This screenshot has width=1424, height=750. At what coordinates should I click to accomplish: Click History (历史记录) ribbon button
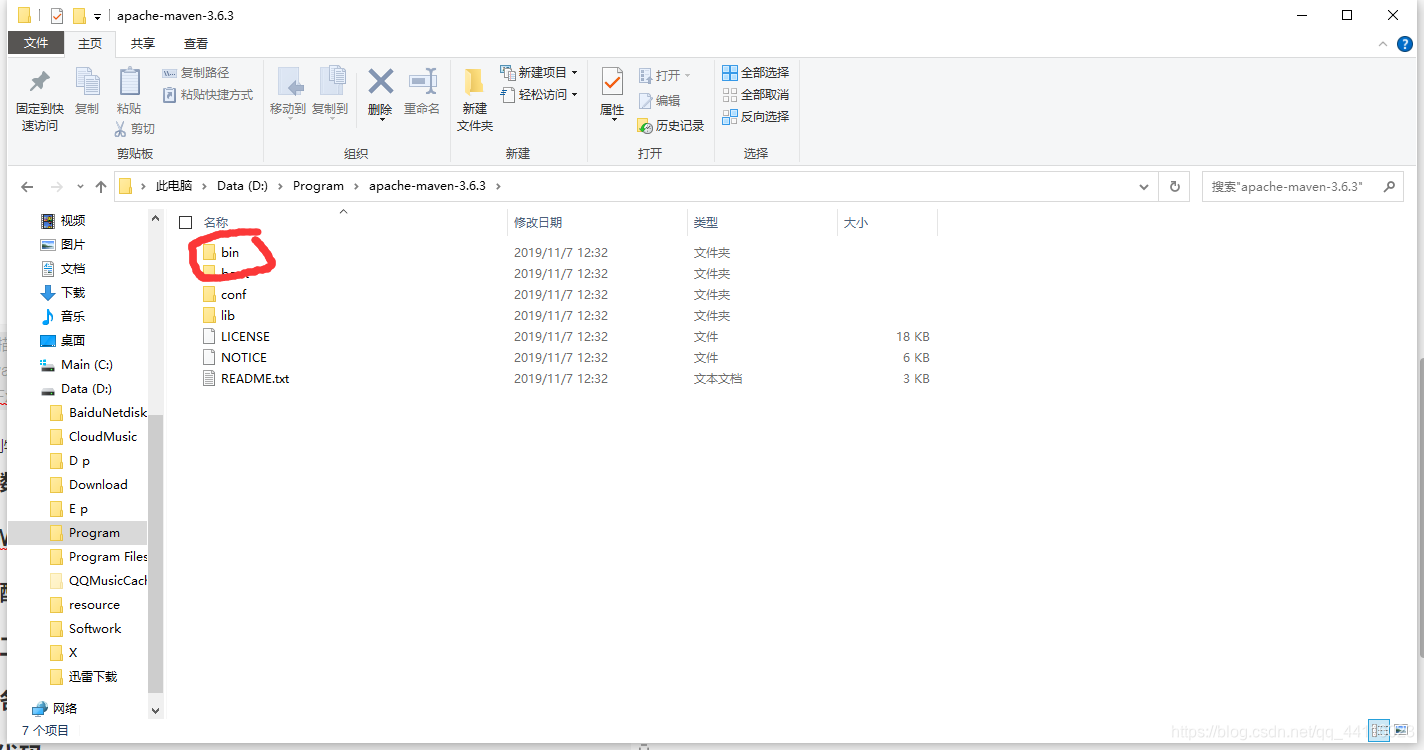tap(671, 126)
